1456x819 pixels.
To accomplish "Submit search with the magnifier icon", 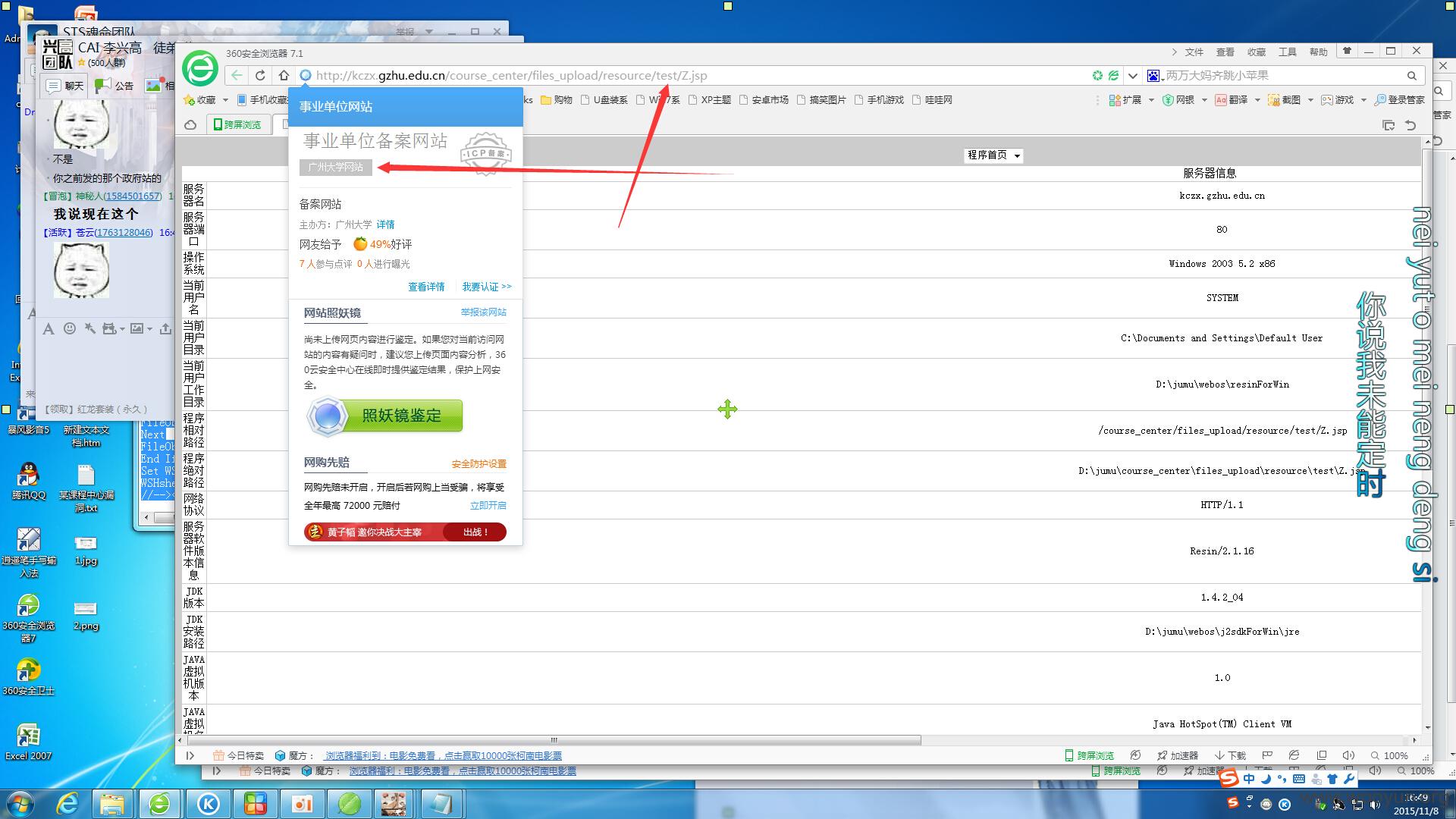I will point(1412,75).
